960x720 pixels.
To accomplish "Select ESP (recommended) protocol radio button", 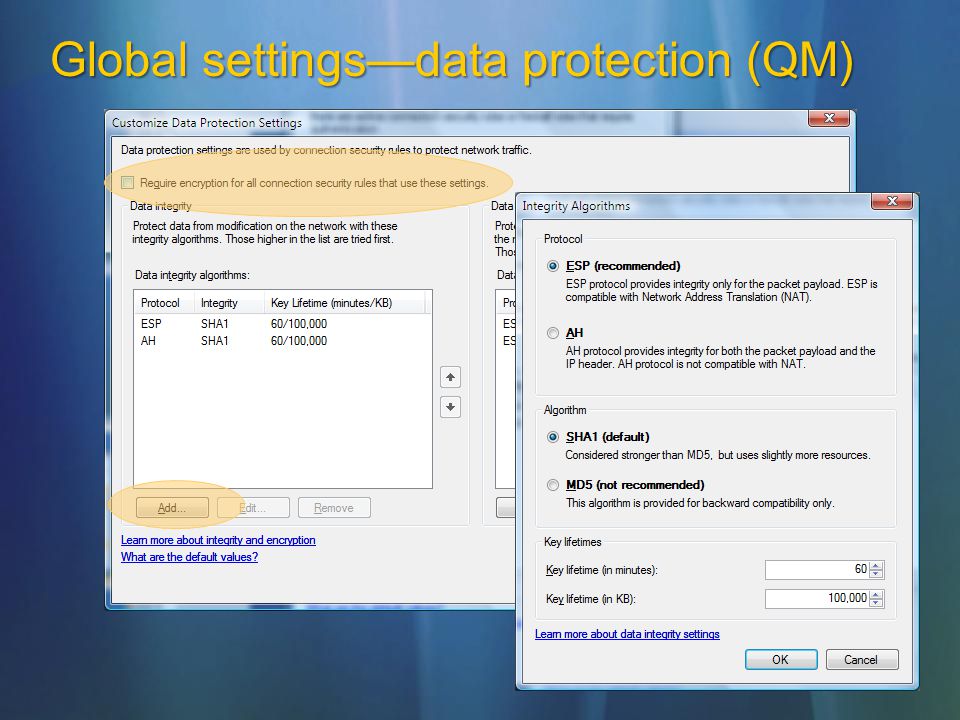I will (x=553, y=266).
